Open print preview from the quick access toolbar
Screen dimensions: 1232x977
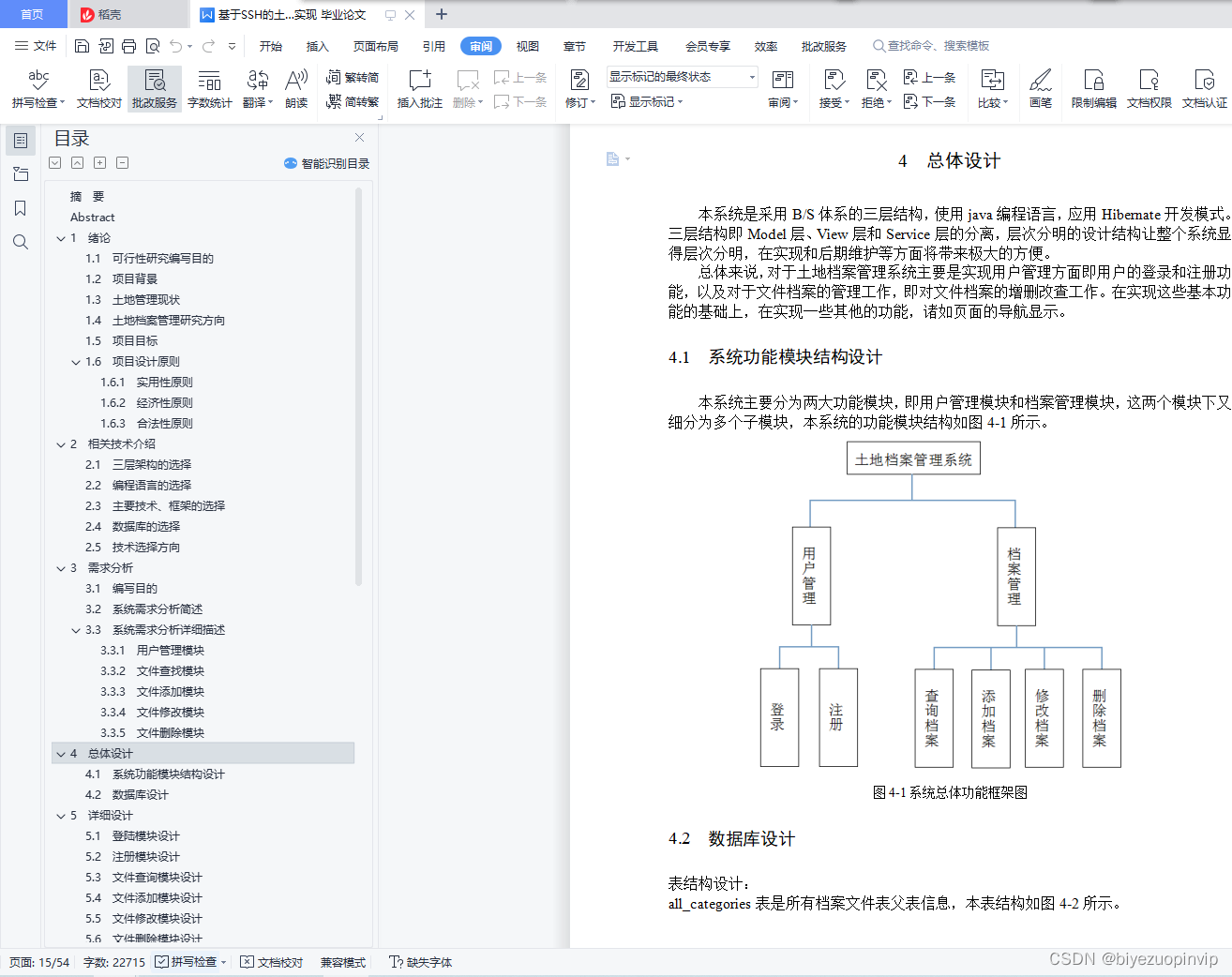(152, 46)
